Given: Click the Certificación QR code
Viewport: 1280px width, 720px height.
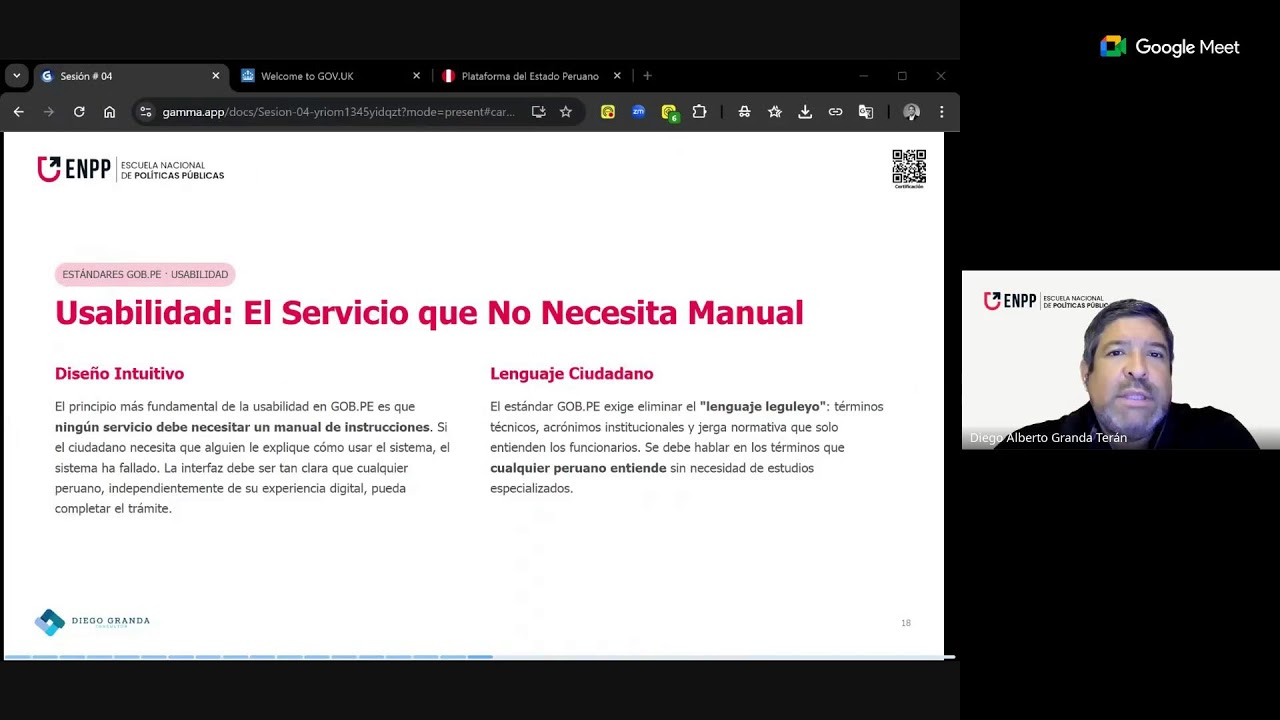Looking at the screenshot, I should 909,168.
